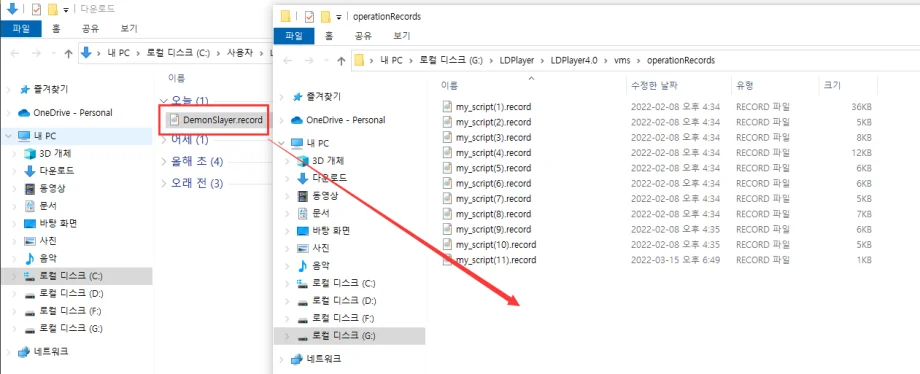Image resolution: width=920 pixels, height=374 pixels.
Task: Click properties checkmark icon in operationRecords title bar
Action: (309, 16)
